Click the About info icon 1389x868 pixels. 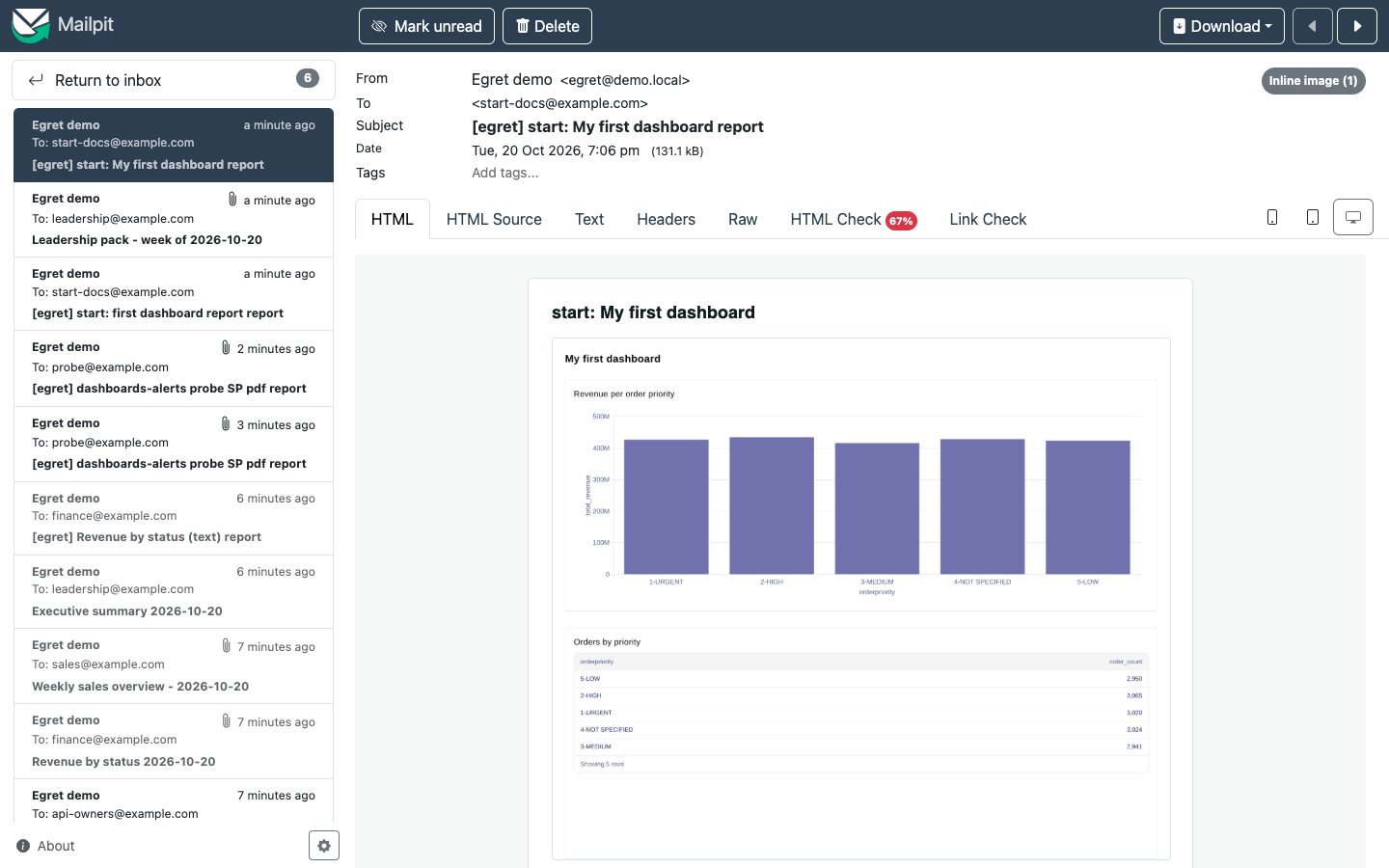[x=23, y=846]
